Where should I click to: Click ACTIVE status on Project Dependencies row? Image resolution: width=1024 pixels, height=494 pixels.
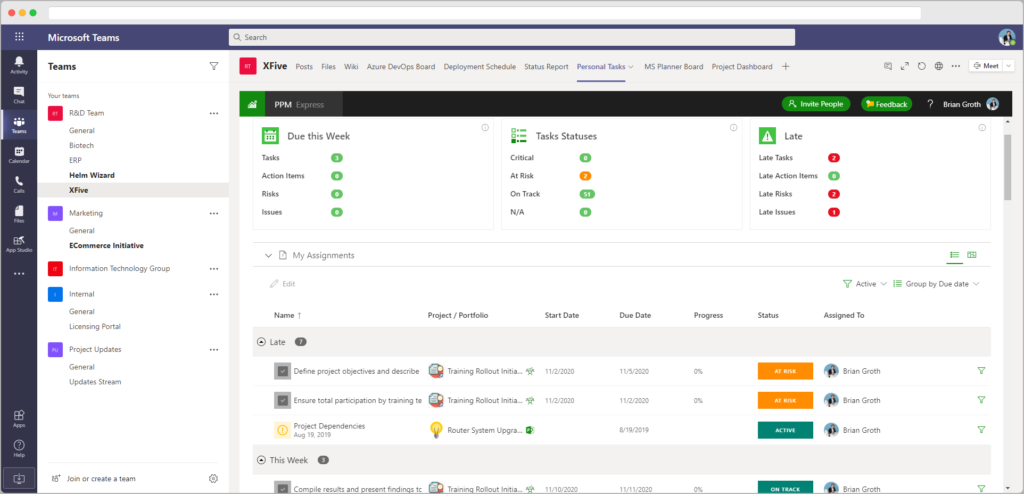[x=785, y=430]
